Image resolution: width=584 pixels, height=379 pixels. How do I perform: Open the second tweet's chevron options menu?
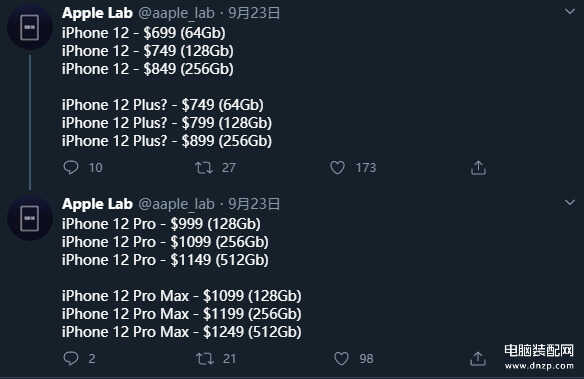tap(569, 203)
